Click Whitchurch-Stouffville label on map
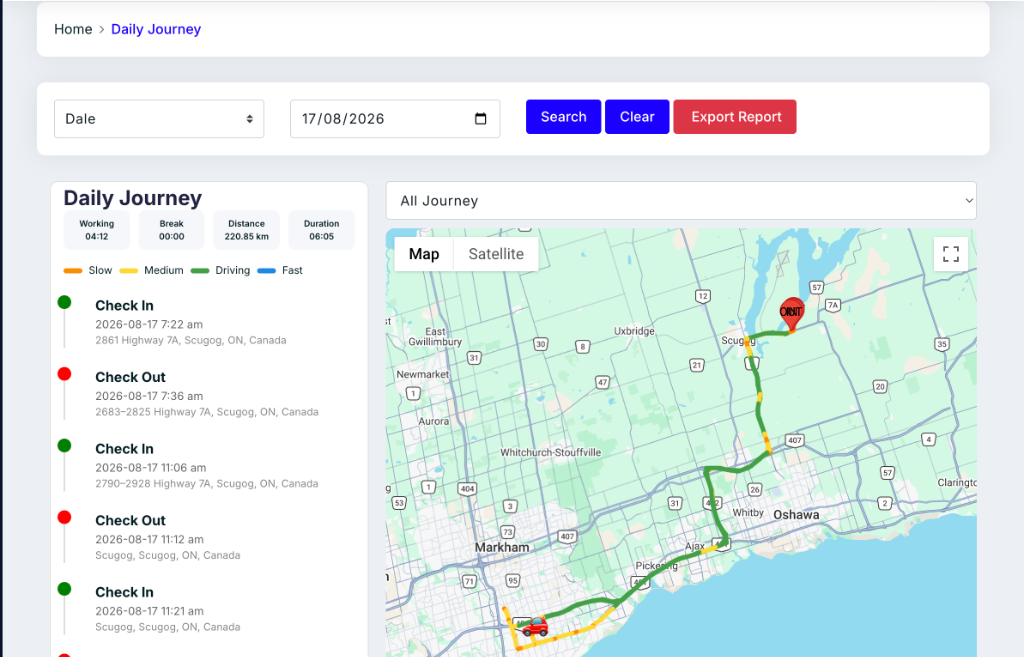Screen dimensions: 1024x657 click(551, 453)
